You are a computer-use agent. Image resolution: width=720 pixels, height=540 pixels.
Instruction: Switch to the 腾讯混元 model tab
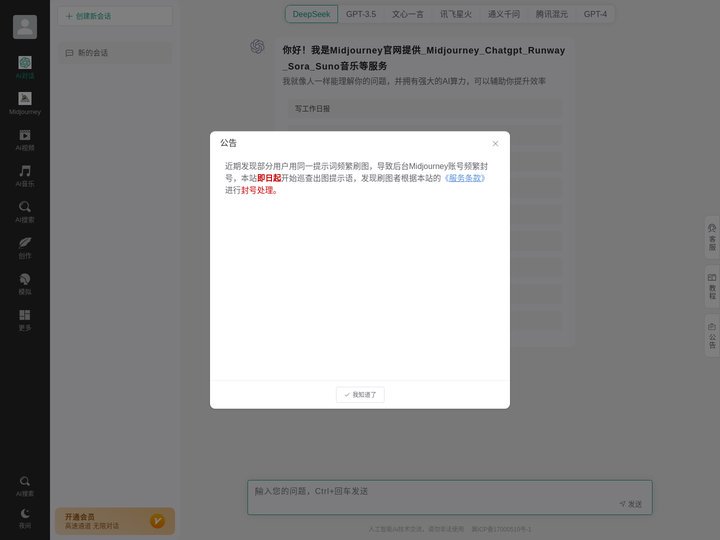551,14
